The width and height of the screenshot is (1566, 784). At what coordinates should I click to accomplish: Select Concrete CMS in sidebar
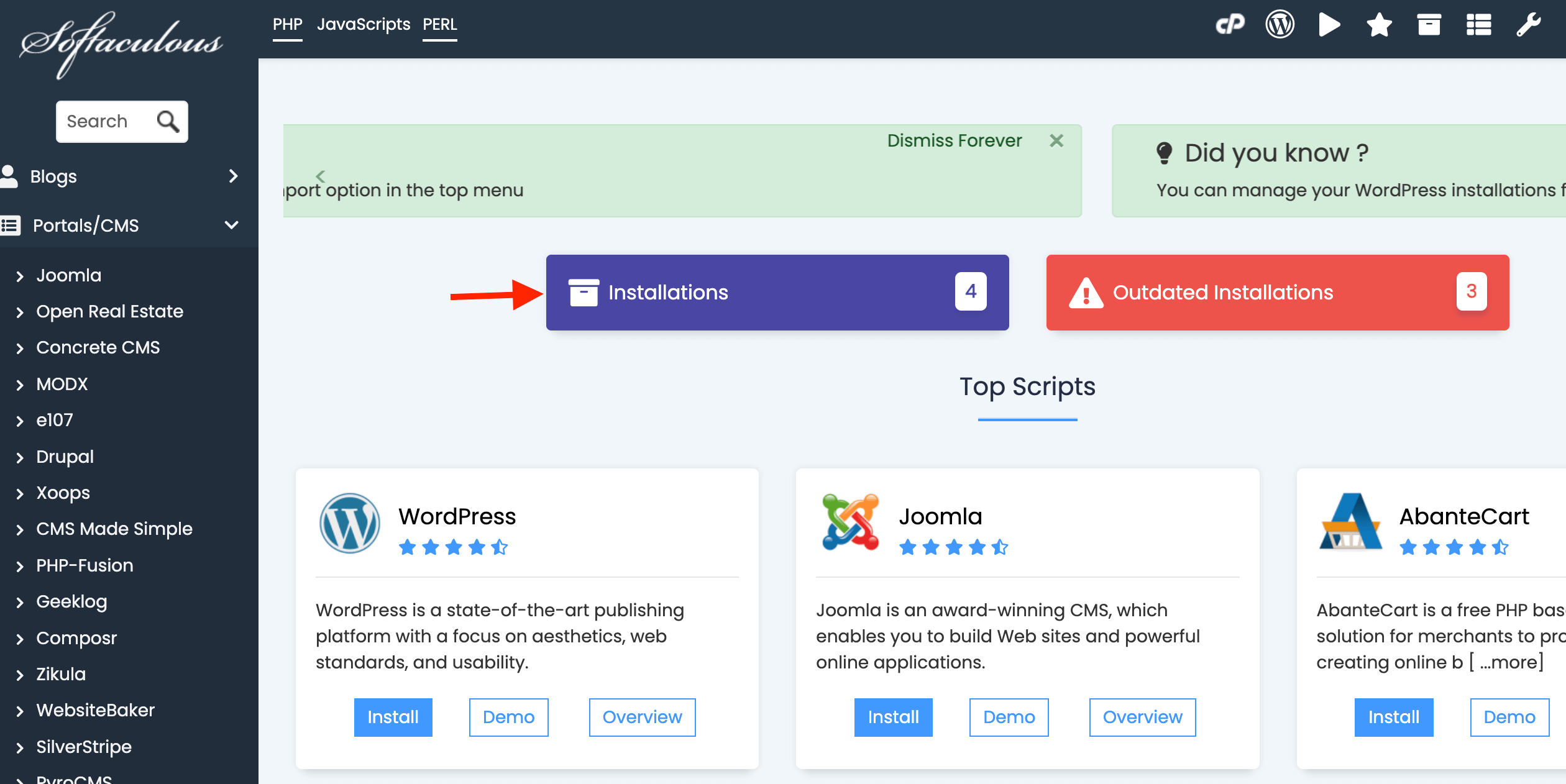(x=98, y=347)
